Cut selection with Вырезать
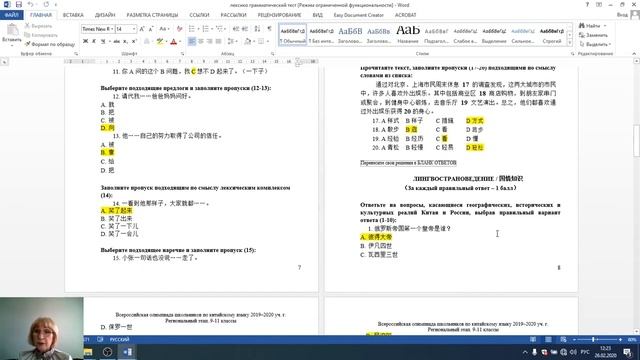Viewport: 640px width, 360px height. coord(38,26)
